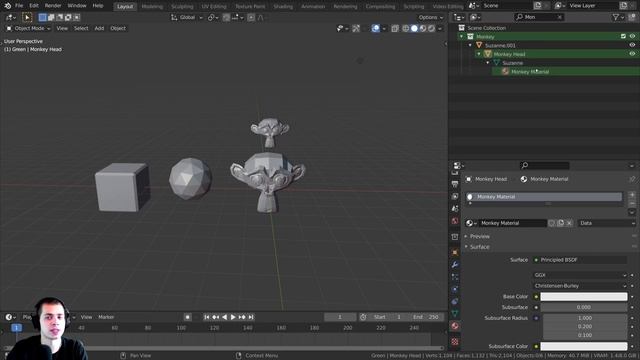Open the Physics properties tab
Screen dimensions: 640x360
click(455, 289)
